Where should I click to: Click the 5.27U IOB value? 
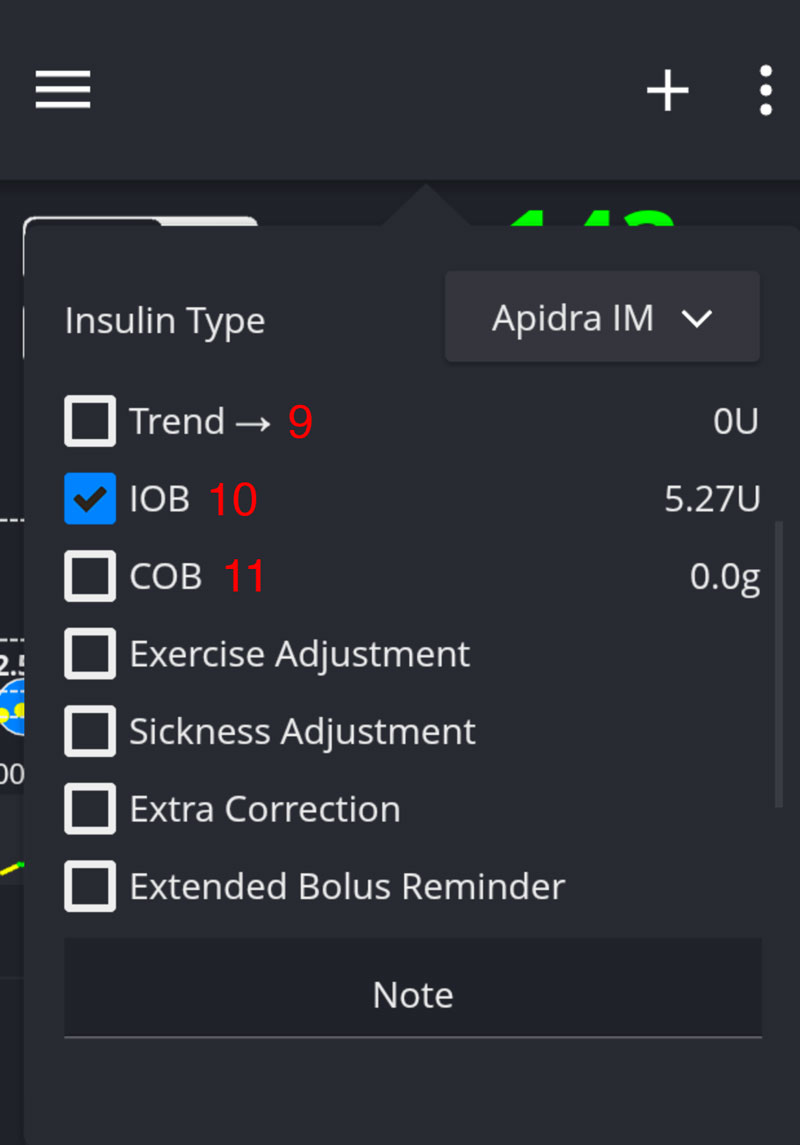pyautogui.click(x=712, y=499)
